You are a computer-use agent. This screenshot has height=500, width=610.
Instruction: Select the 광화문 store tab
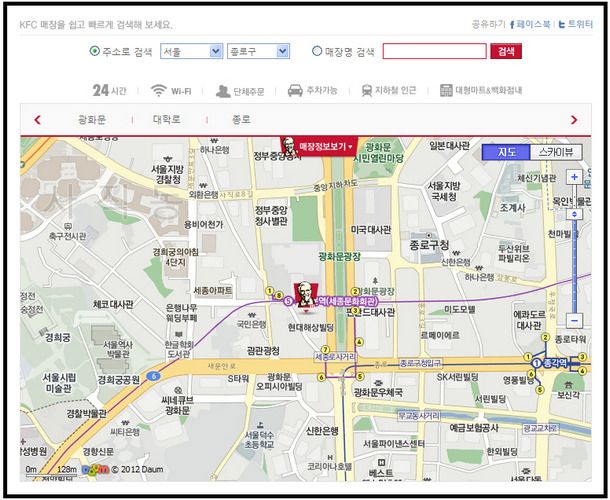pos(92,119)
